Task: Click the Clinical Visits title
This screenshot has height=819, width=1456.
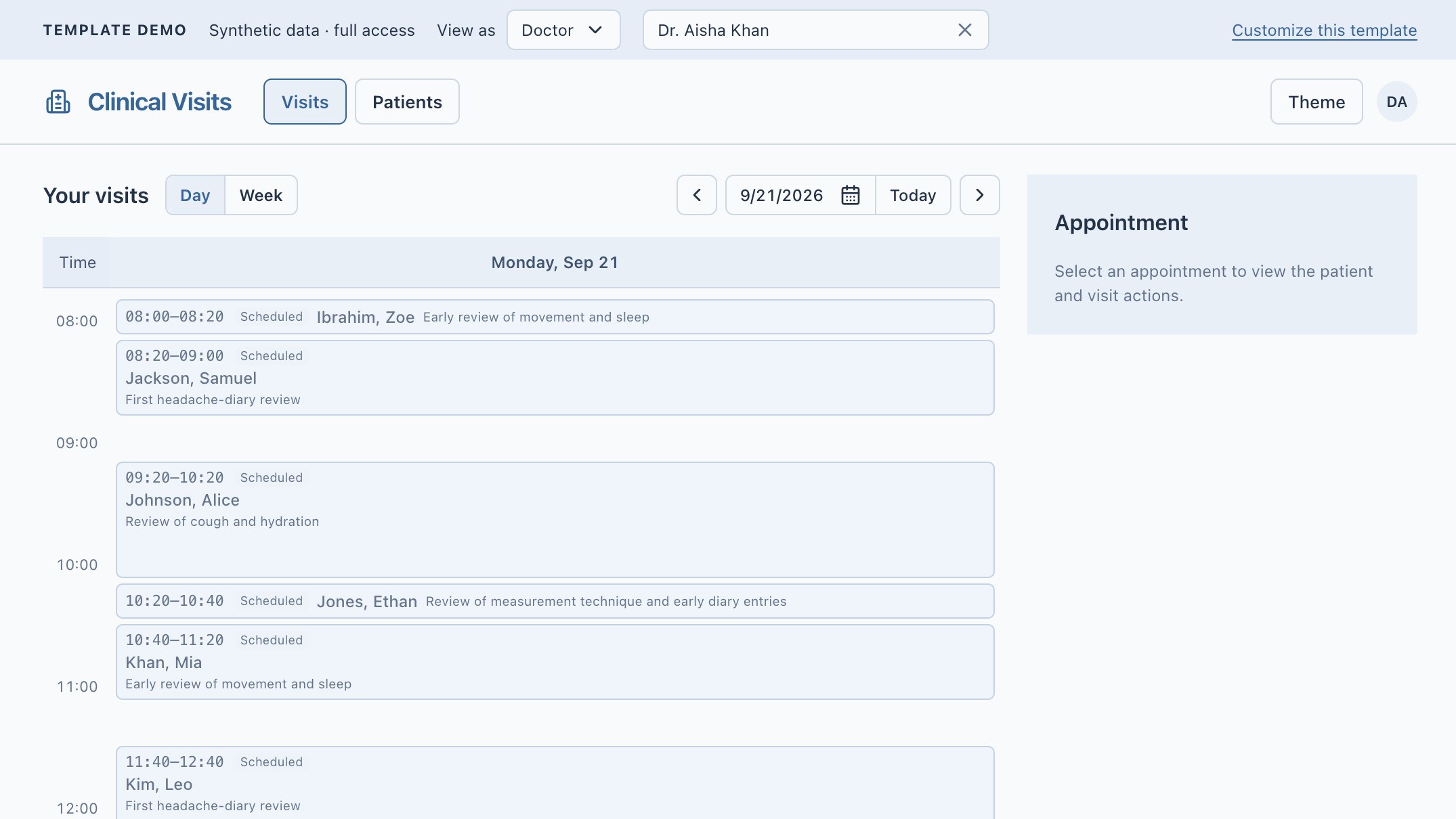Action: tap(160, 102)
